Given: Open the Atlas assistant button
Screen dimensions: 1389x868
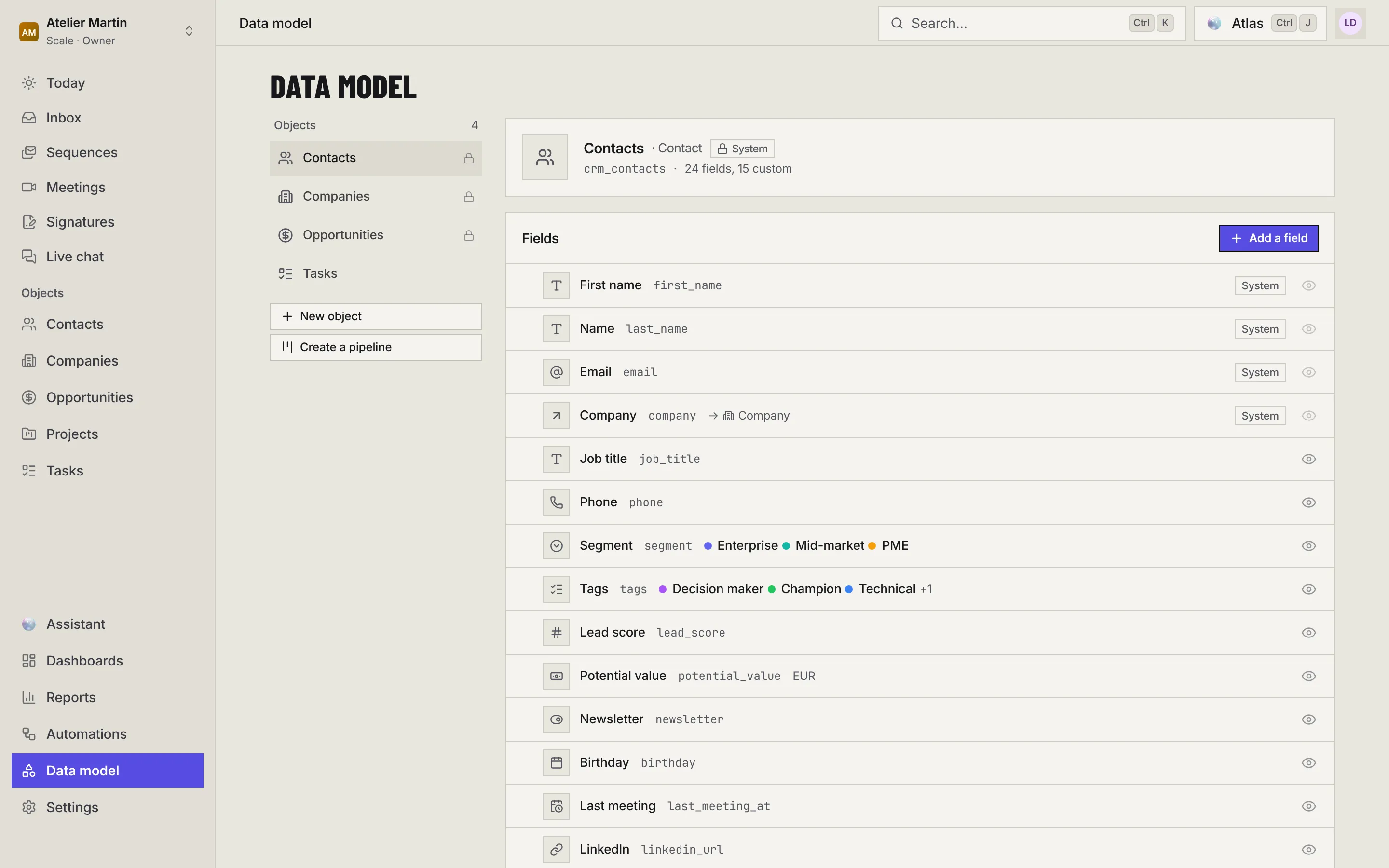Looking at the screenshot, I should click(x=1260, y=23).
